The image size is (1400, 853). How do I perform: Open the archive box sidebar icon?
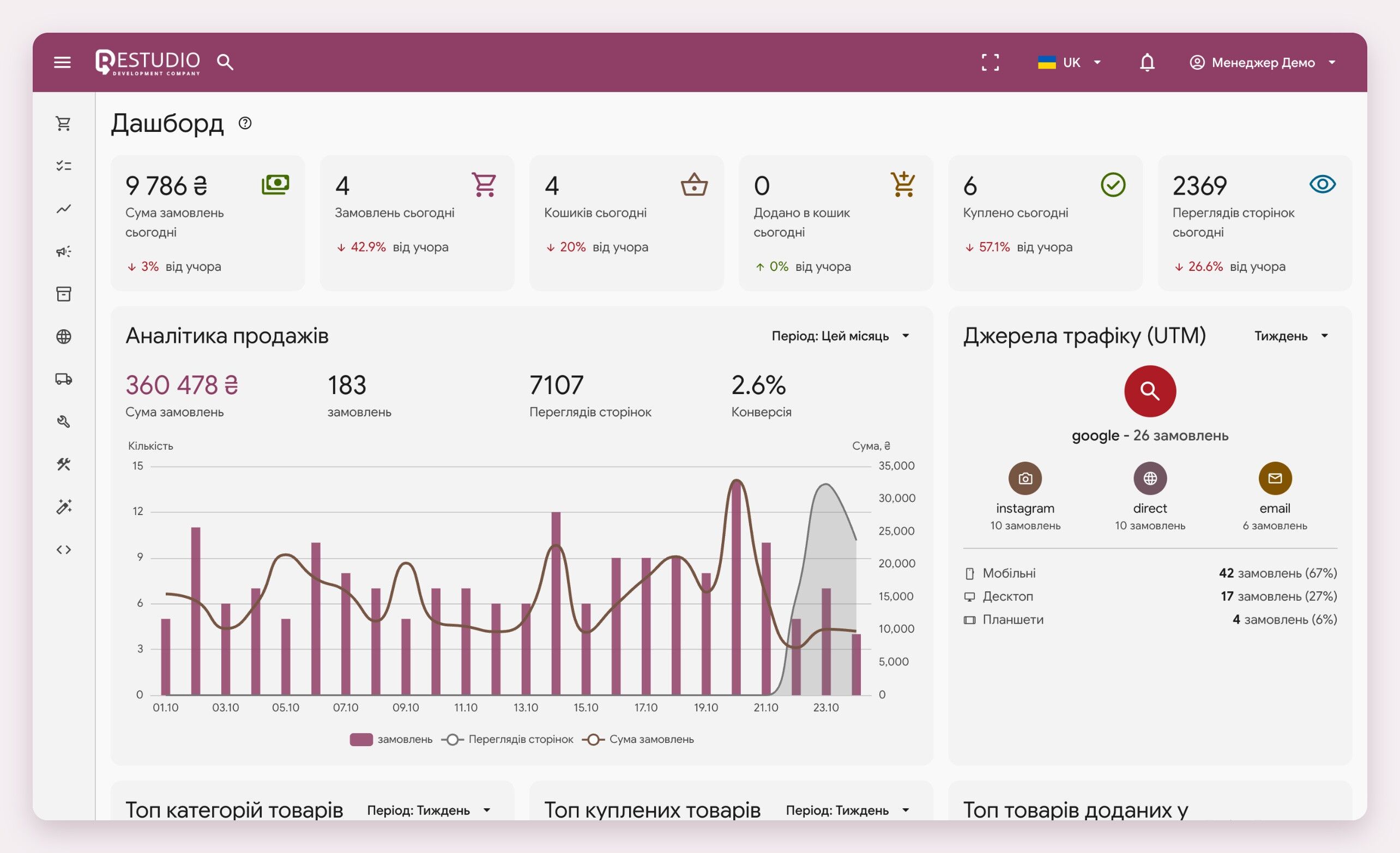coord(64,294)
